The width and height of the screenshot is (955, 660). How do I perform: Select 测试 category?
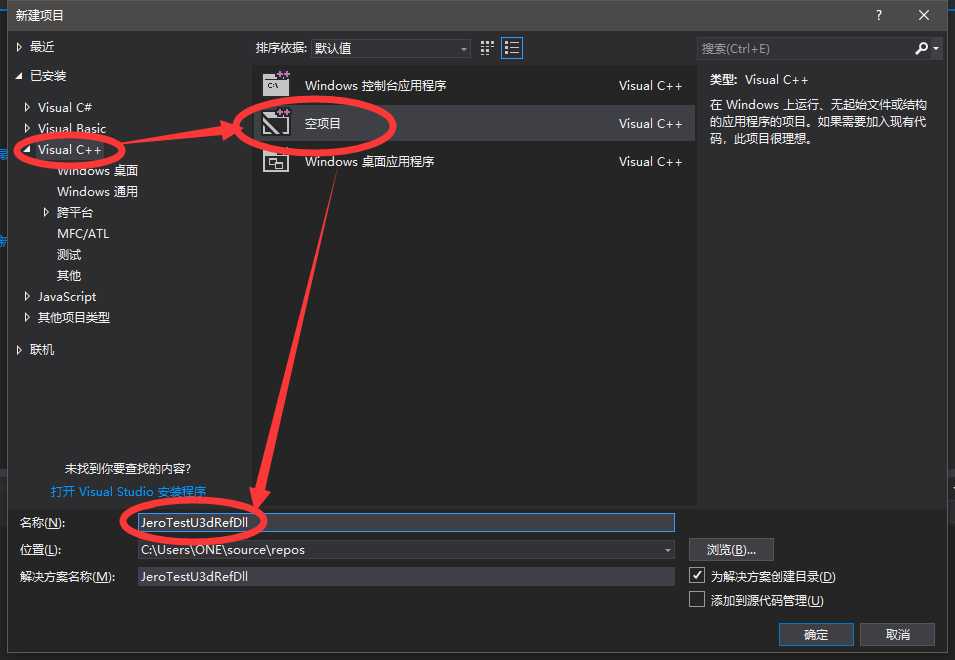(x=69, y=255)
